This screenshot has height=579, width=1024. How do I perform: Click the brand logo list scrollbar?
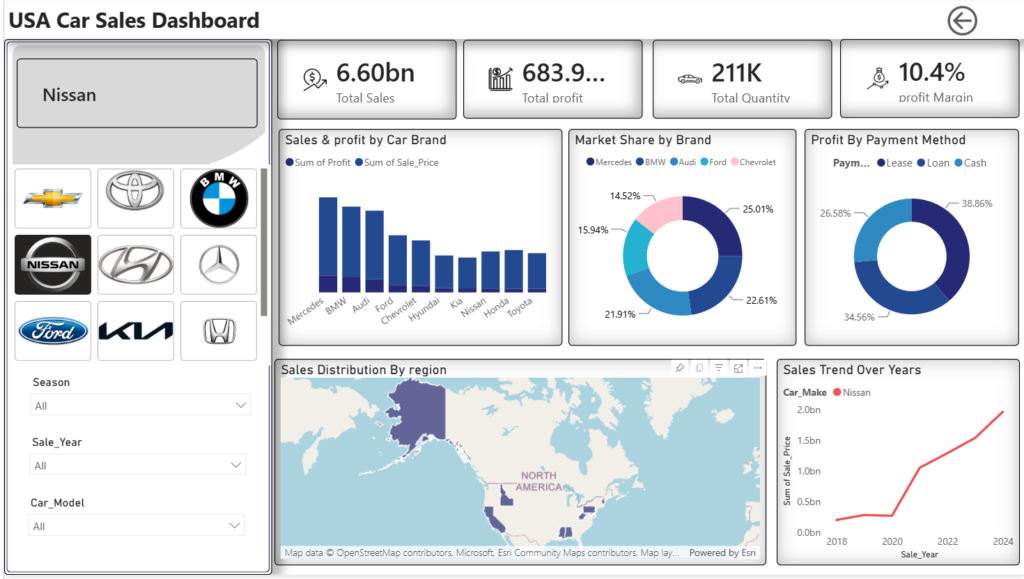pos(264,242)
